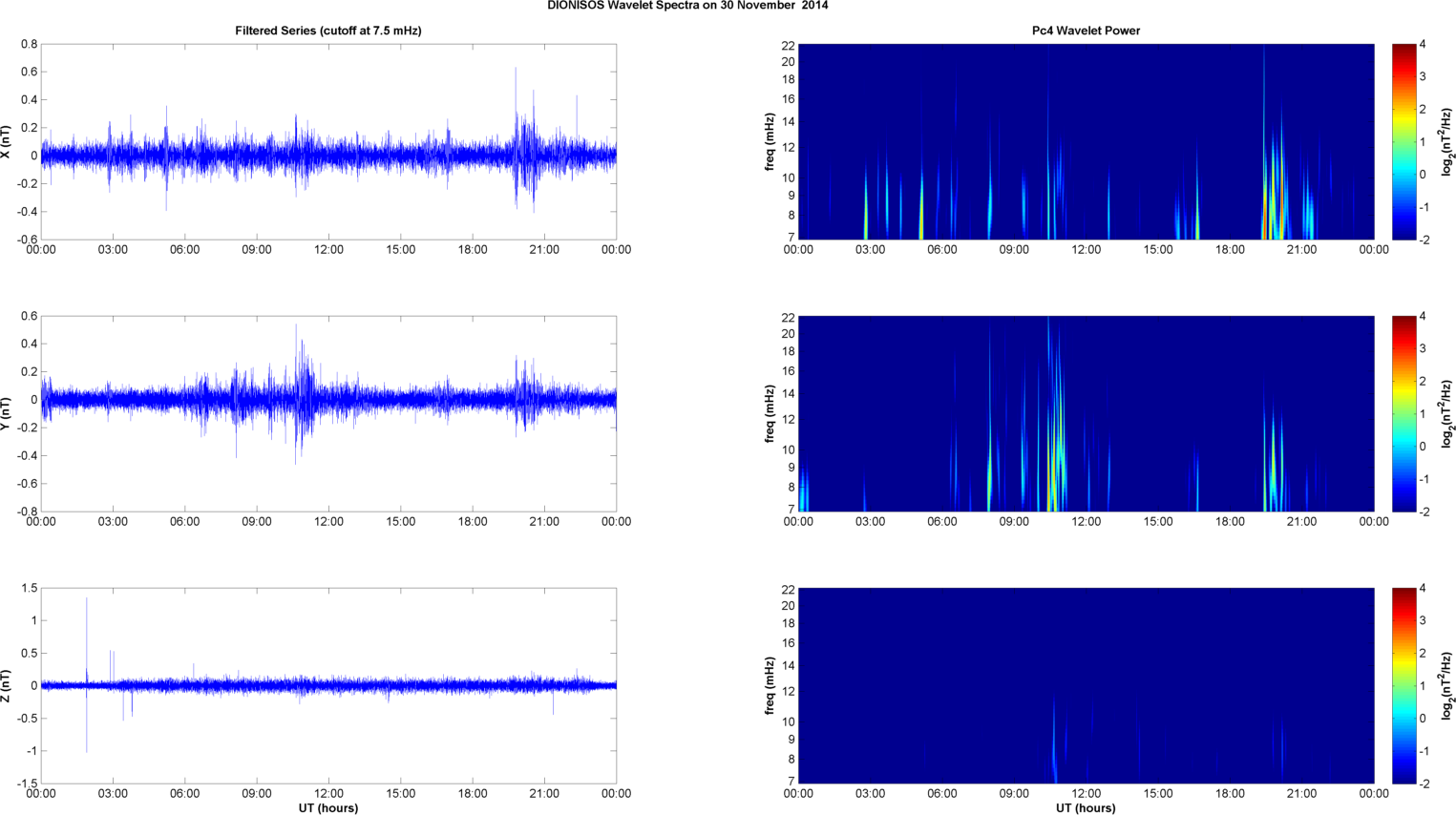Click the '1.5' top tick on Z series axis

click(29, 588)
